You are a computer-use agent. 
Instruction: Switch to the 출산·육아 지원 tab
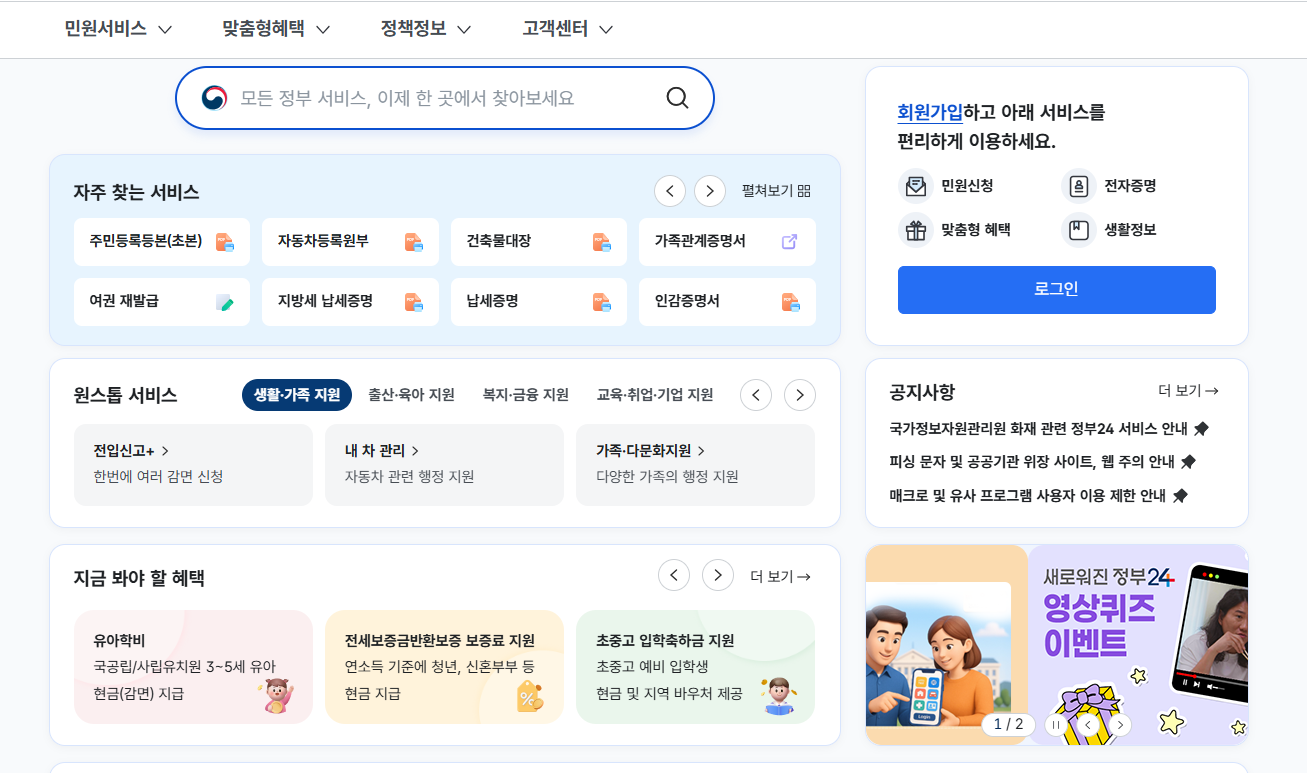tap(410, 394)
